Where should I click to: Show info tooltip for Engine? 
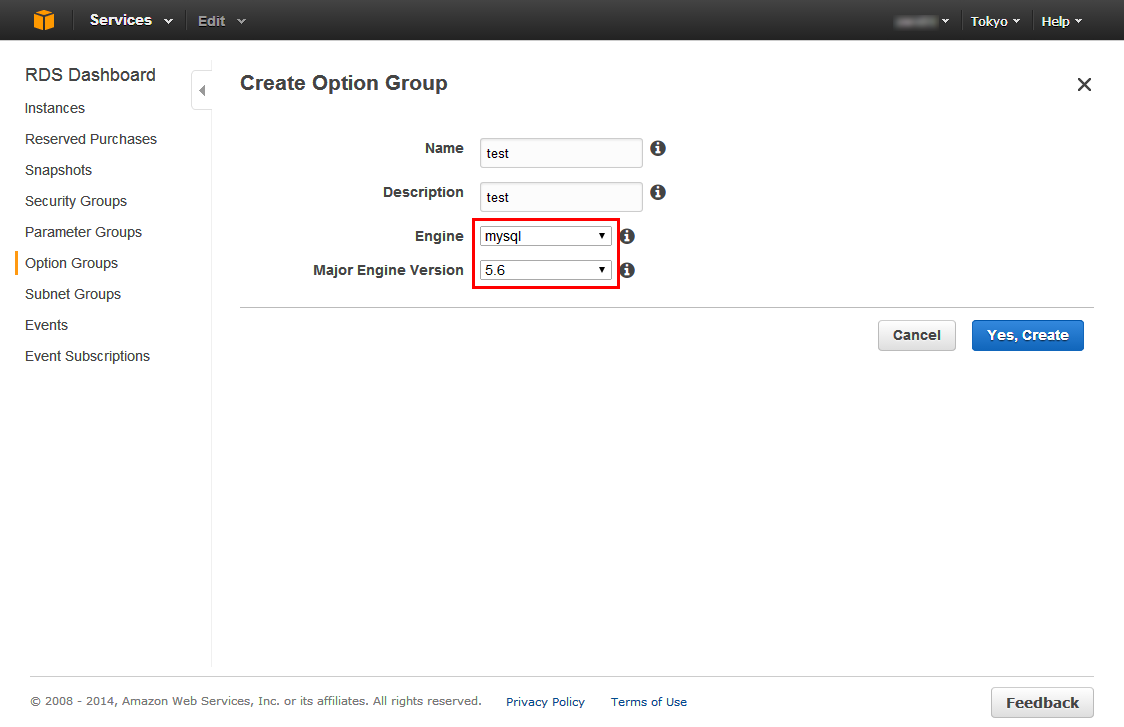pos(627,236)
